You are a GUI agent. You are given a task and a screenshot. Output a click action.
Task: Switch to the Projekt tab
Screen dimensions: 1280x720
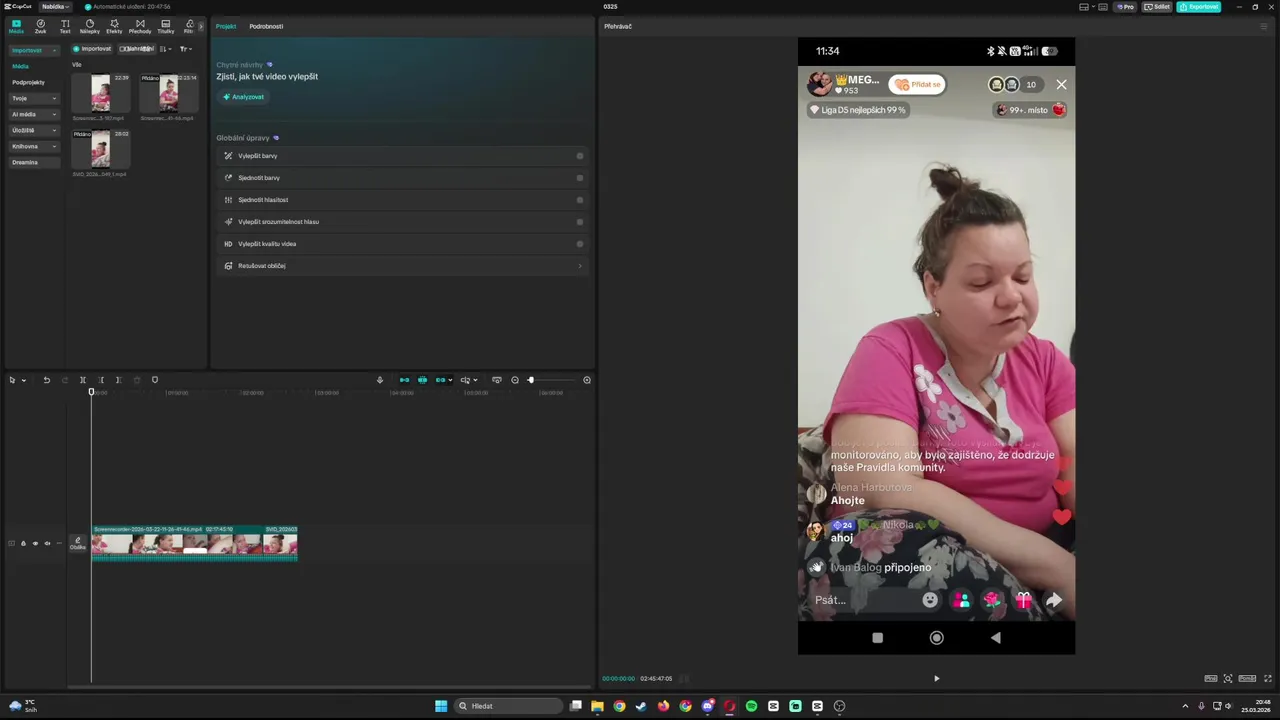(x=226, y=26)
